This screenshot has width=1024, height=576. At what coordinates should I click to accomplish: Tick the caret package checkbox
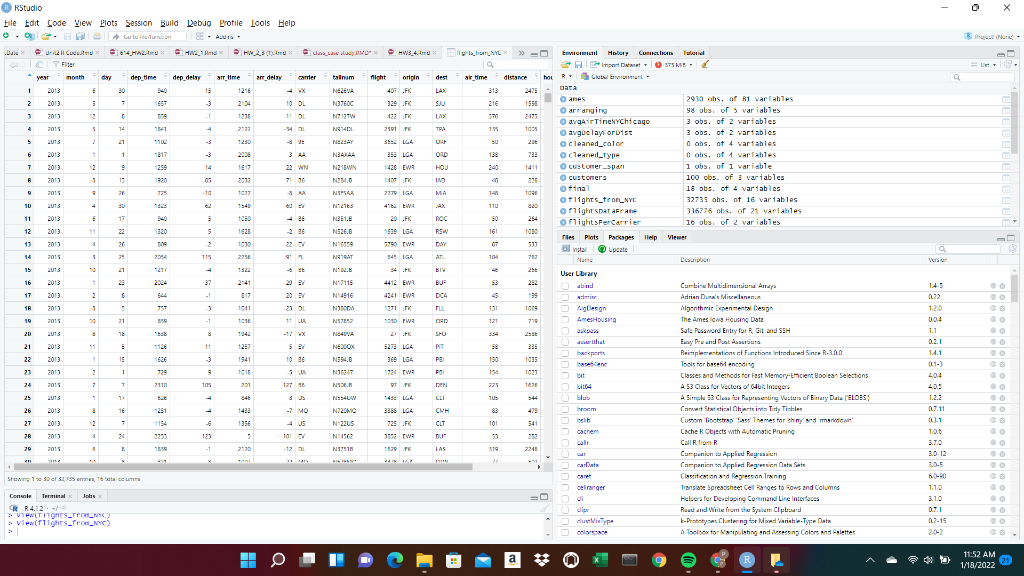[x=566, y=474]
